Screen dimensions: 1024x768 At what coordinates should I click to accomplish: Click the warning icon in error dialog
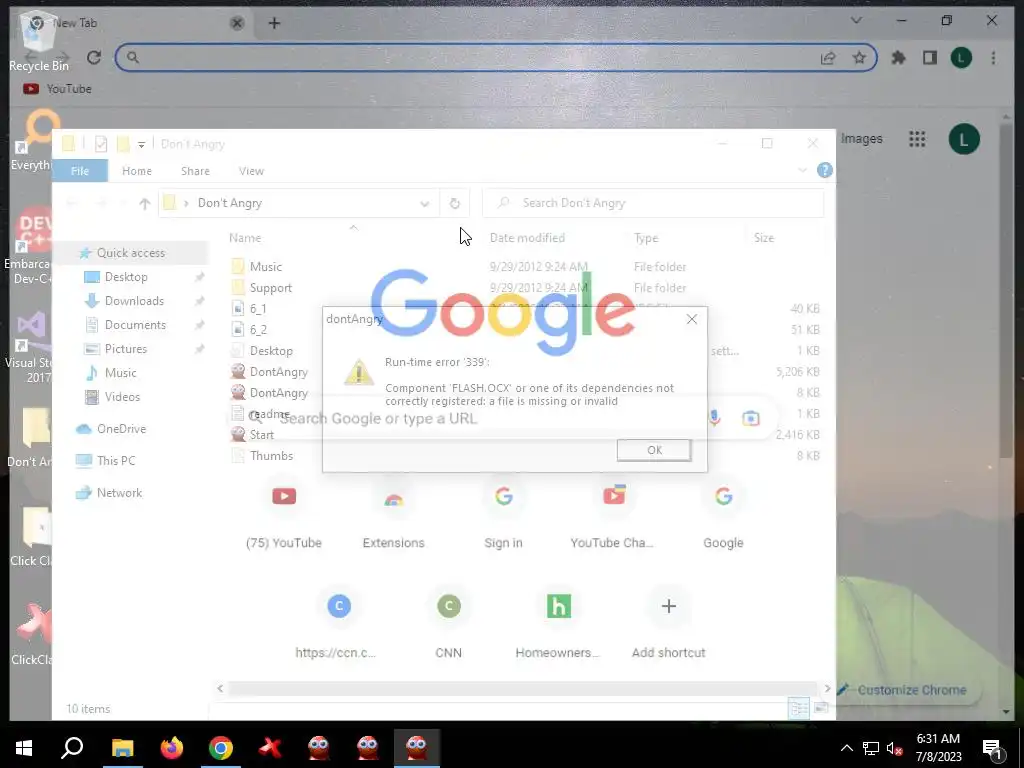(x=359, y=372)
